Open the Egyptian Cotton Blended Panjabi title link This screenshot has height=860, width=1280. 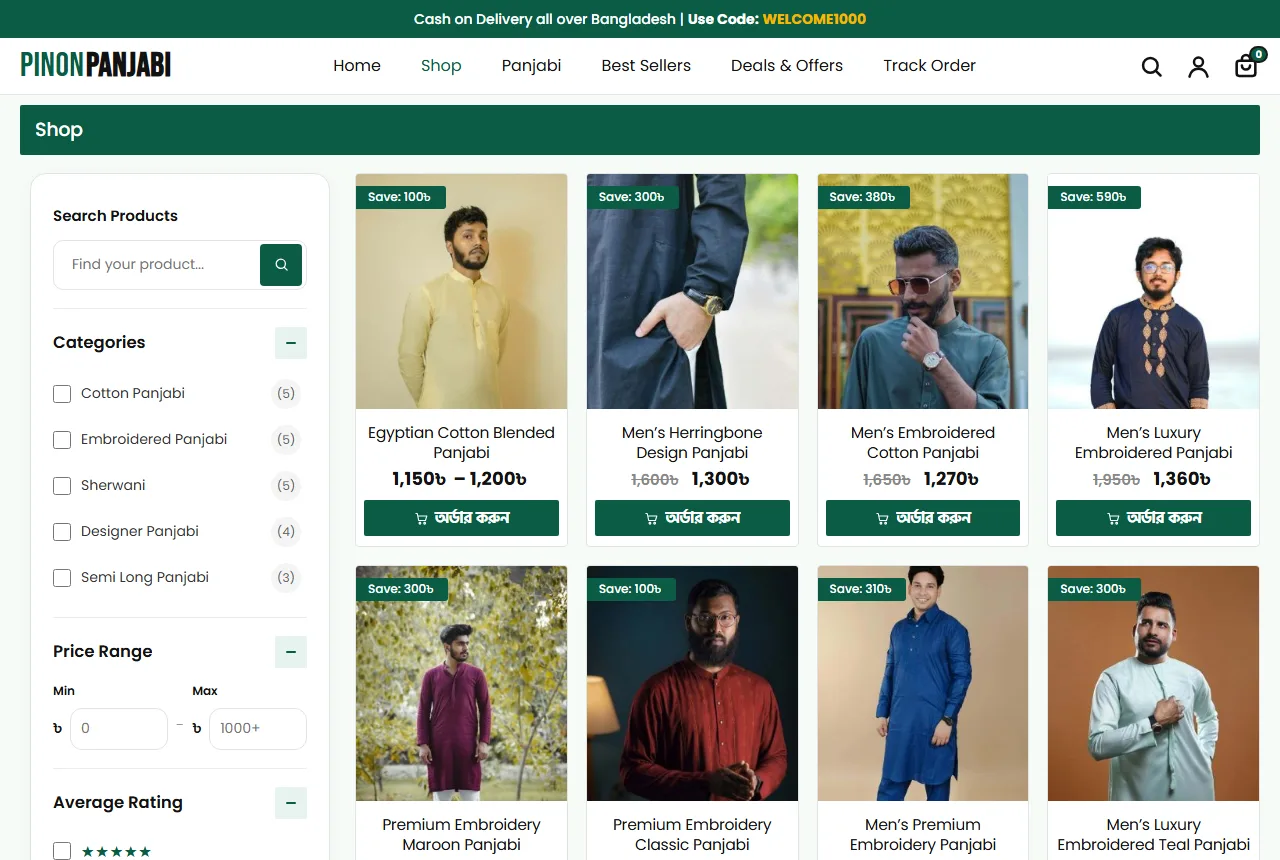(x=461, y=443)
